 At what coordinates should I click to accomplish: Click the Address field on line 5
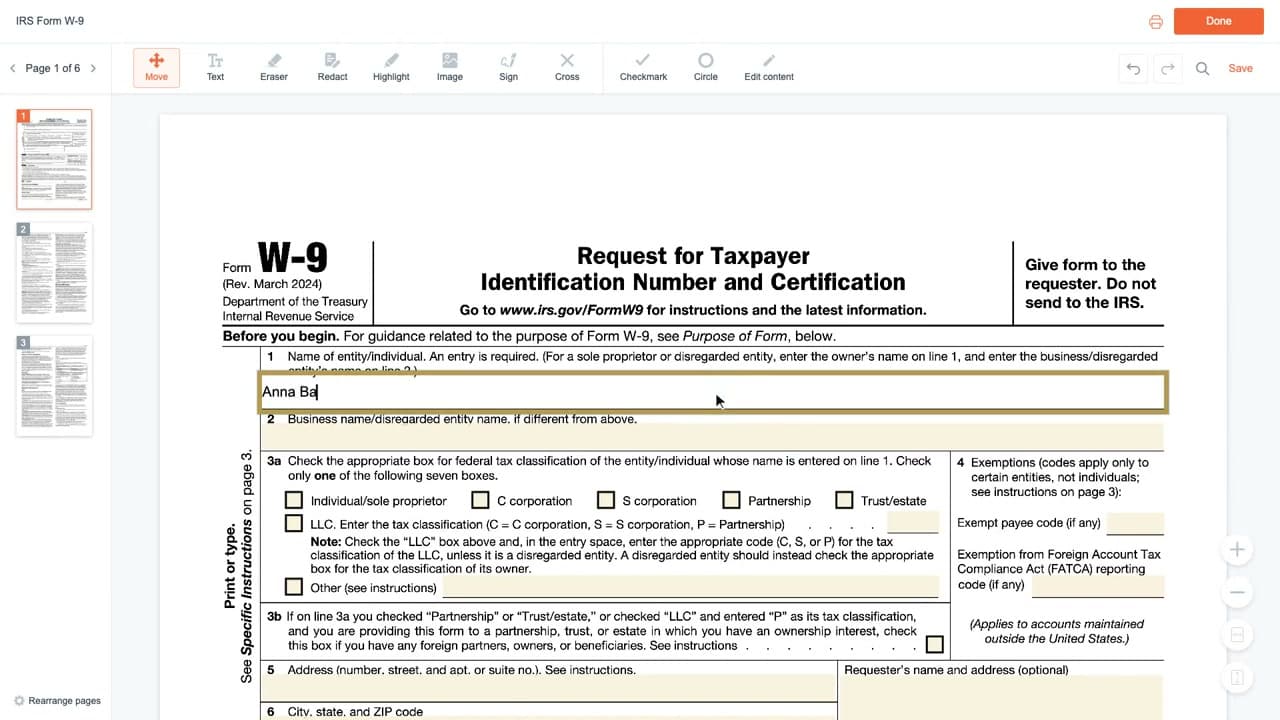coord(548,688)
